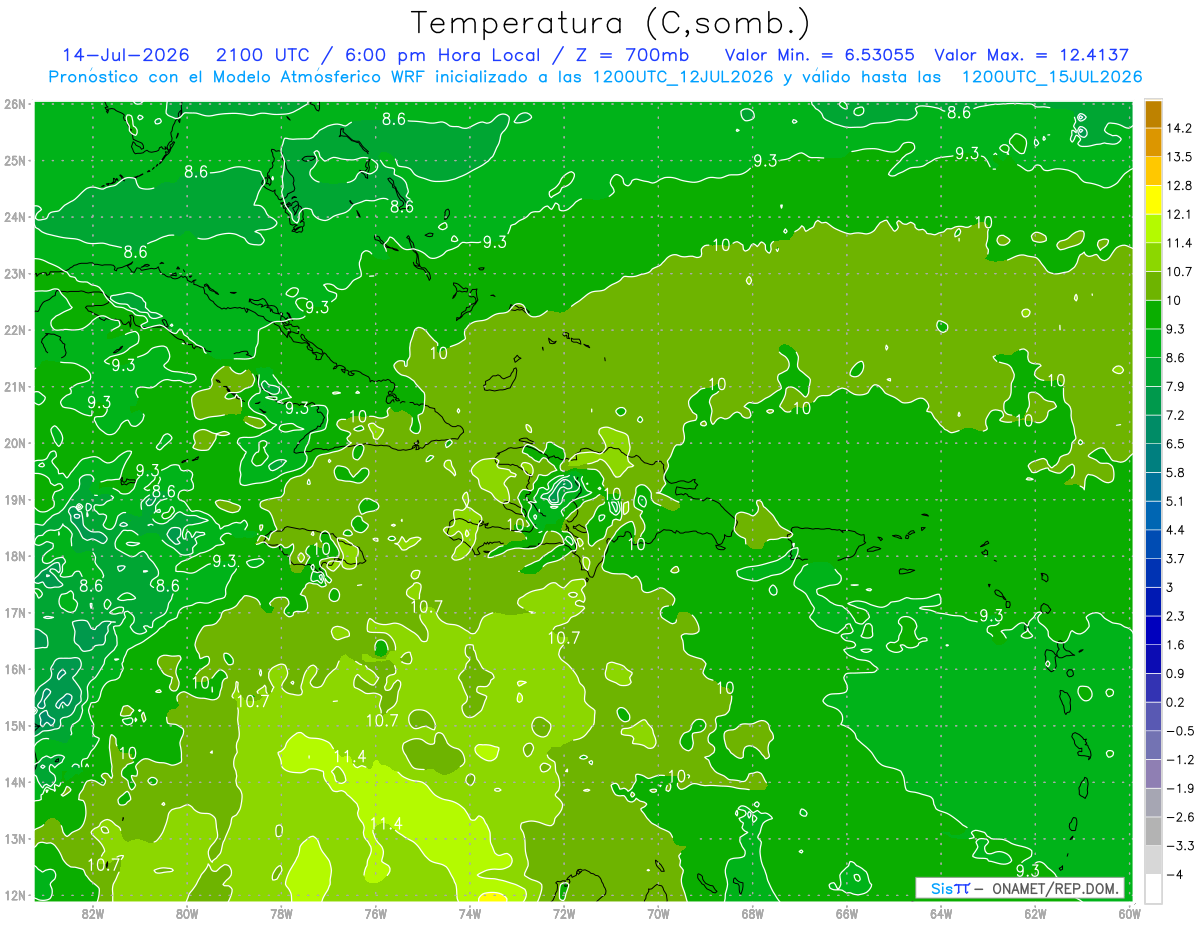Click latitude axis label '15N'

[14, 725]
